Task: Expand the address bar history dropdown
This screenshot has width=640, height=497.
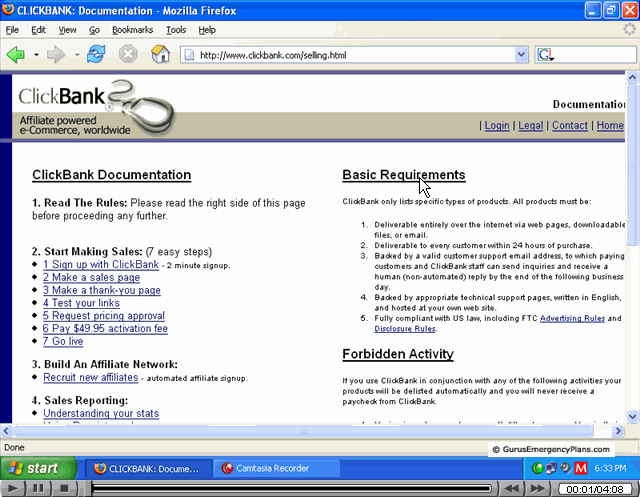Action: pyautogui.click(x=521, y=55)
